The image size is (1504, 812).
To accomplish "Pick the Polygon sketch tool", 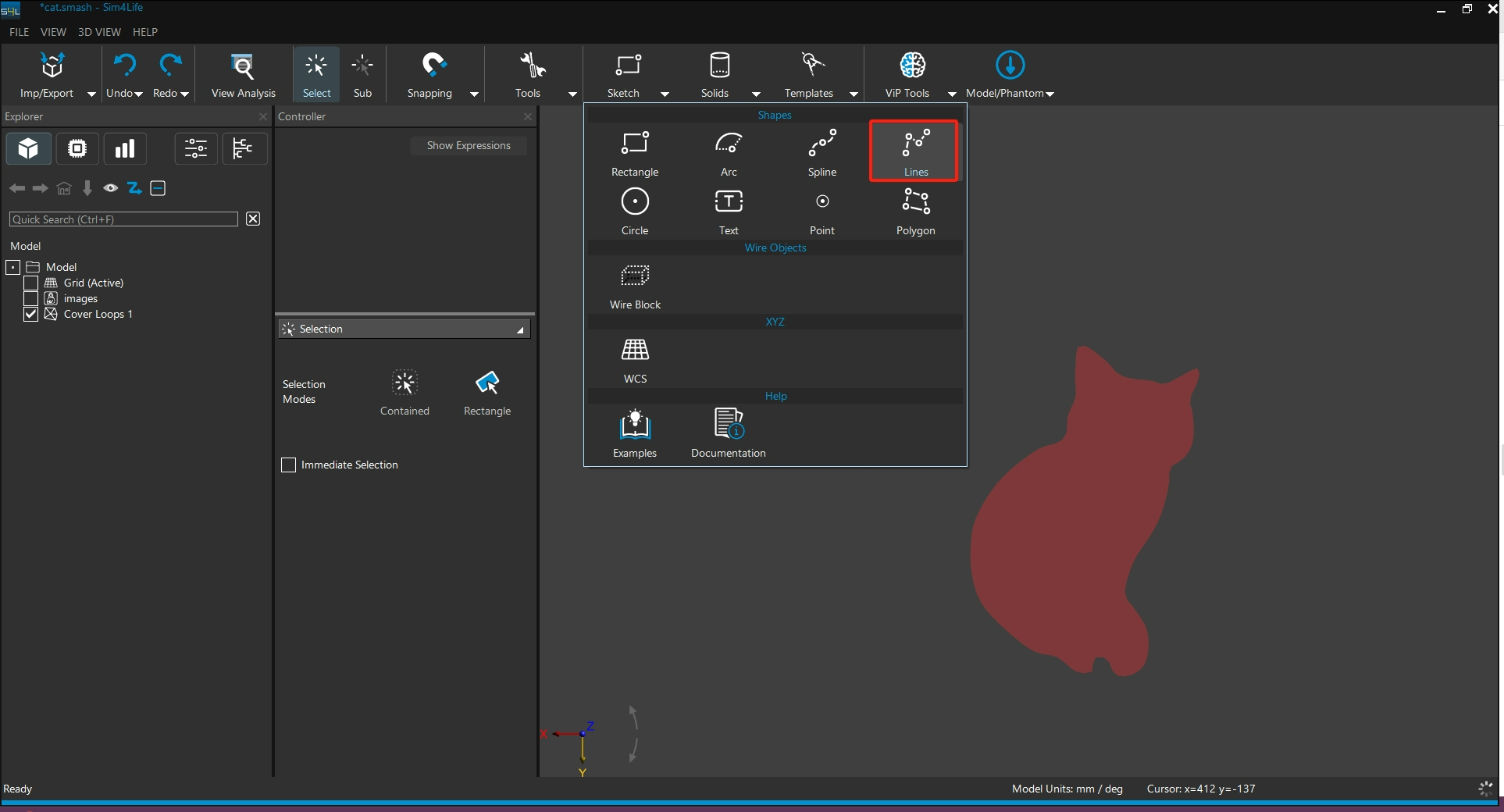I will 915,210.
